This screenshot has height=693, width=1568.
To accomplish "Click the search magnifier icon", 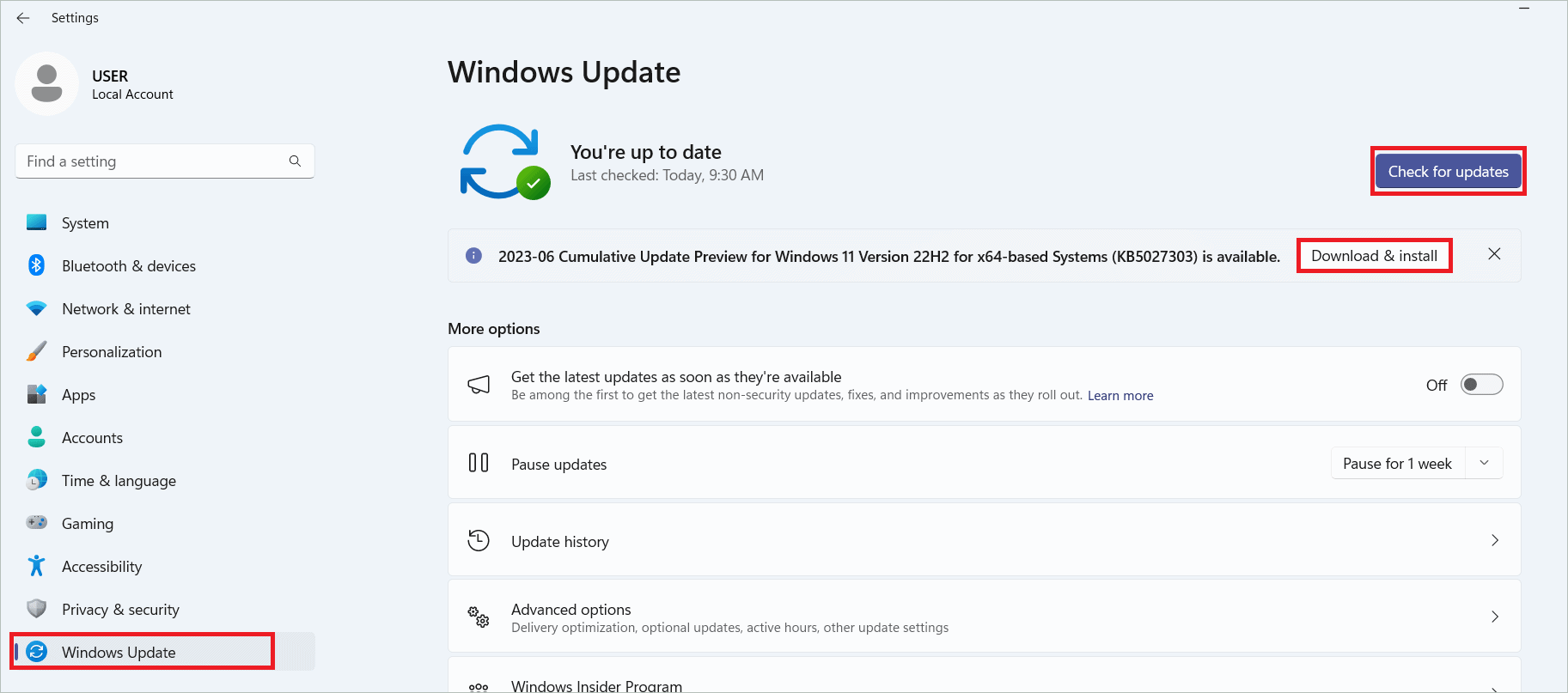I will pyautogui.click(x=295, y=161).
